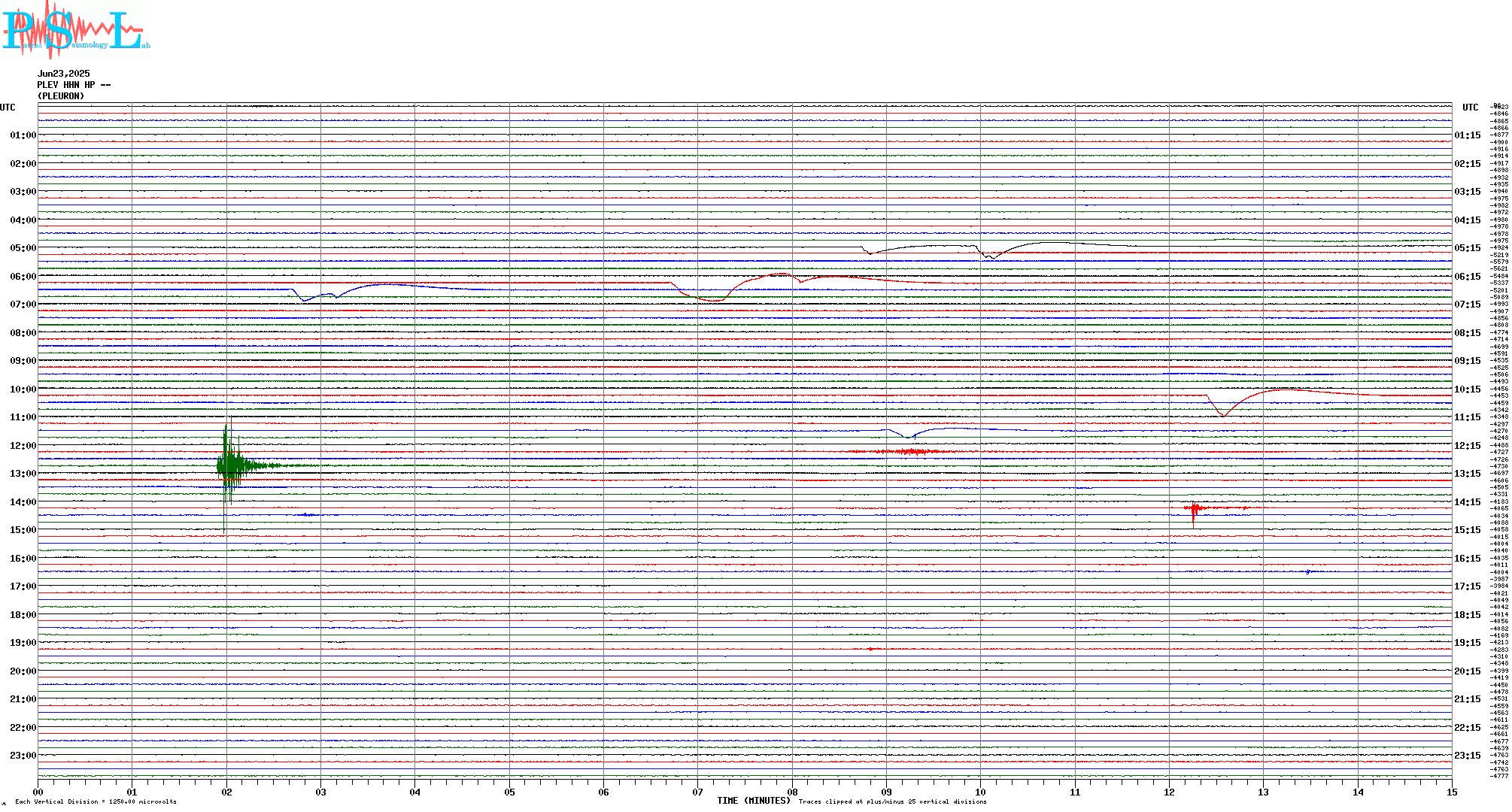
Task: Select the station label PLEV HHN HP --
Action: [74, 85]
